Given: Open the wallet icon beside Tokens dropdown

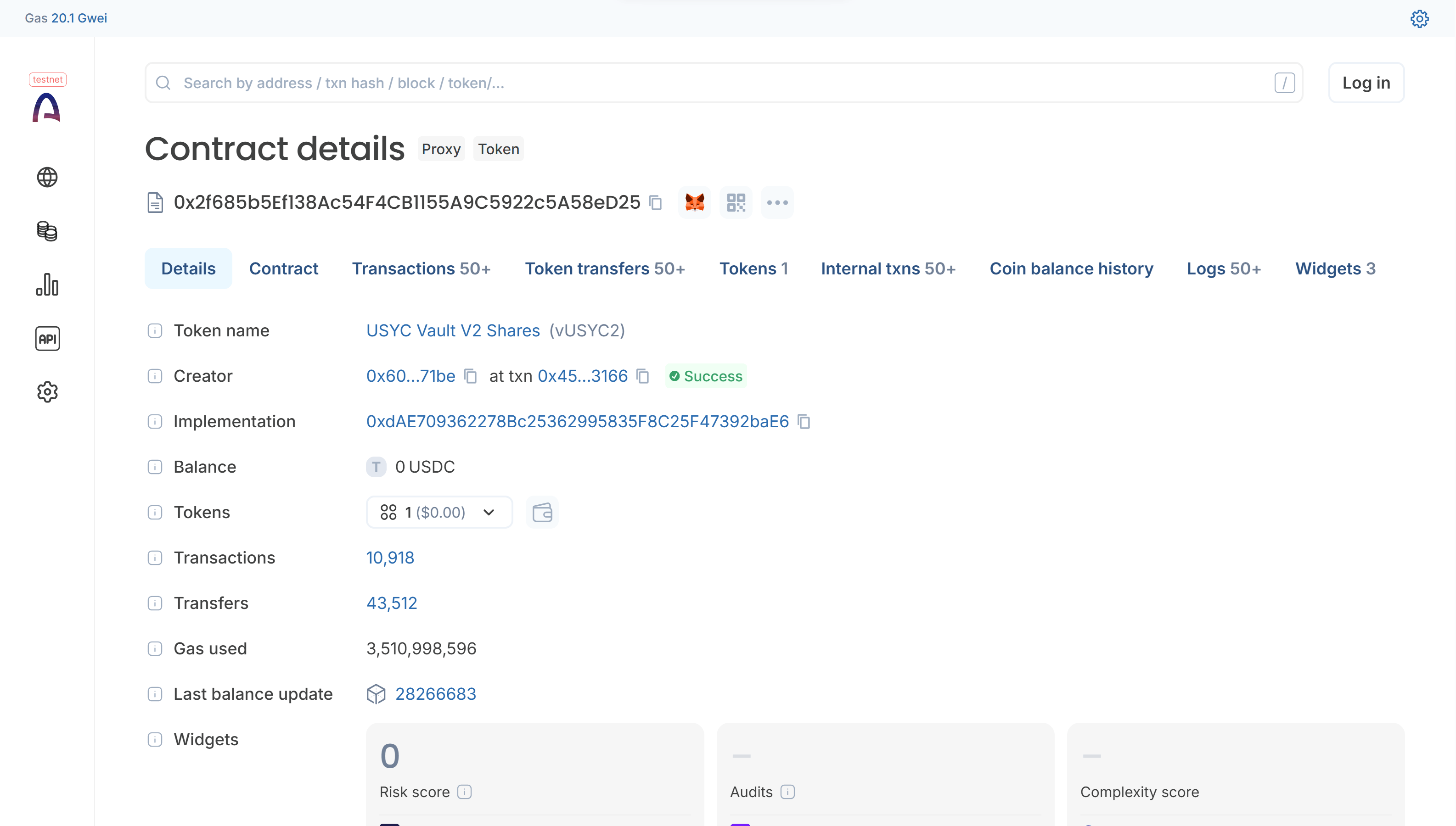Looking at the screenshot, I should (542, 512).
